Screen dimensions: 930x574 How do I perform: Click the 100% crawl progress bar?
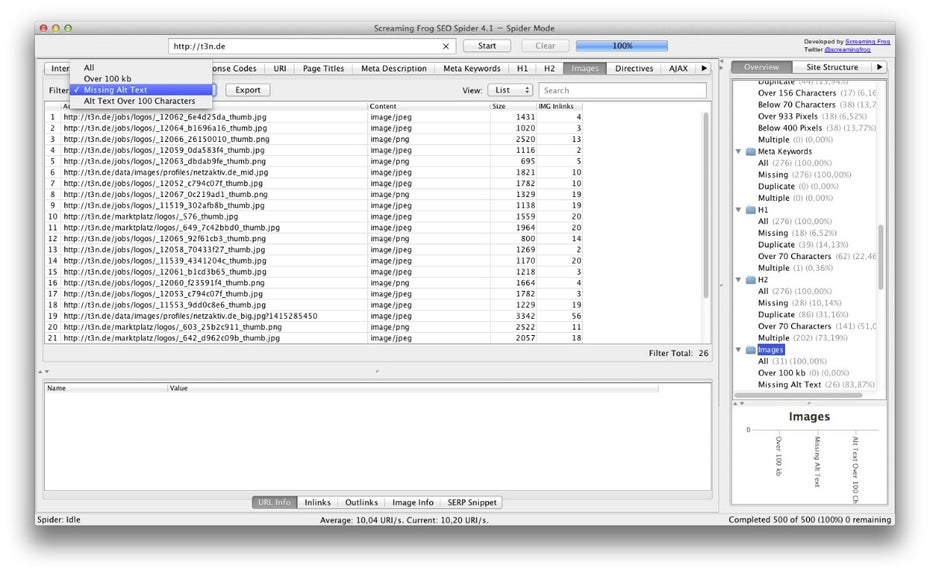(x=622, y=46)
